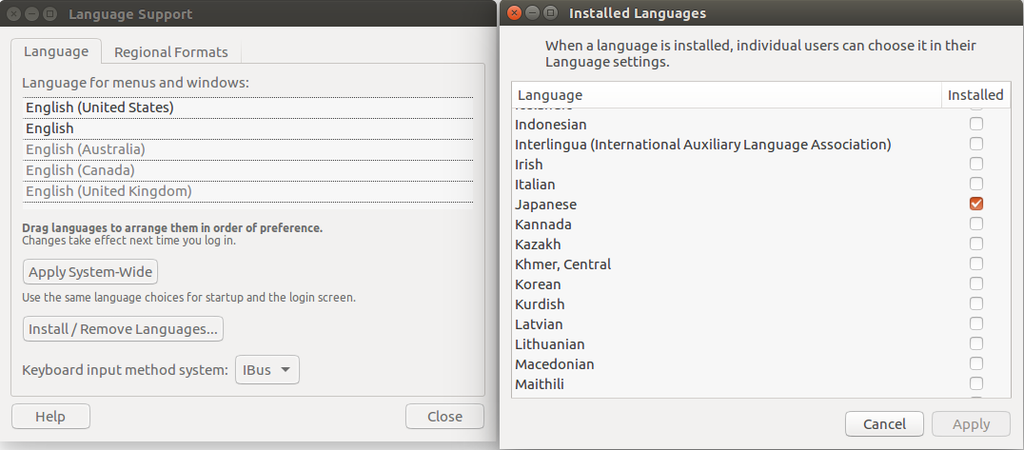The image size is (1024, 450).
Task: Select the Italian row name
Action: pyautogui.click(x=535, y=185)
